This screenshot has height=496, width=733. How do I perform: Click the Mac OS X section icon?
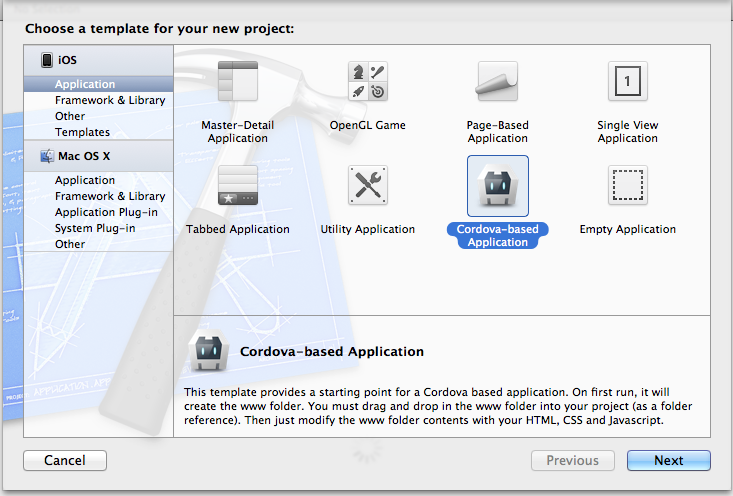[x=47, y=156]
